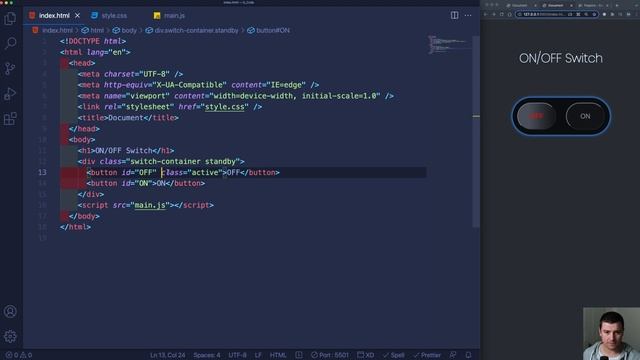Close the index.html tab
The height and width of the screenshot is (360, 640).
click(x=78, y=16)
